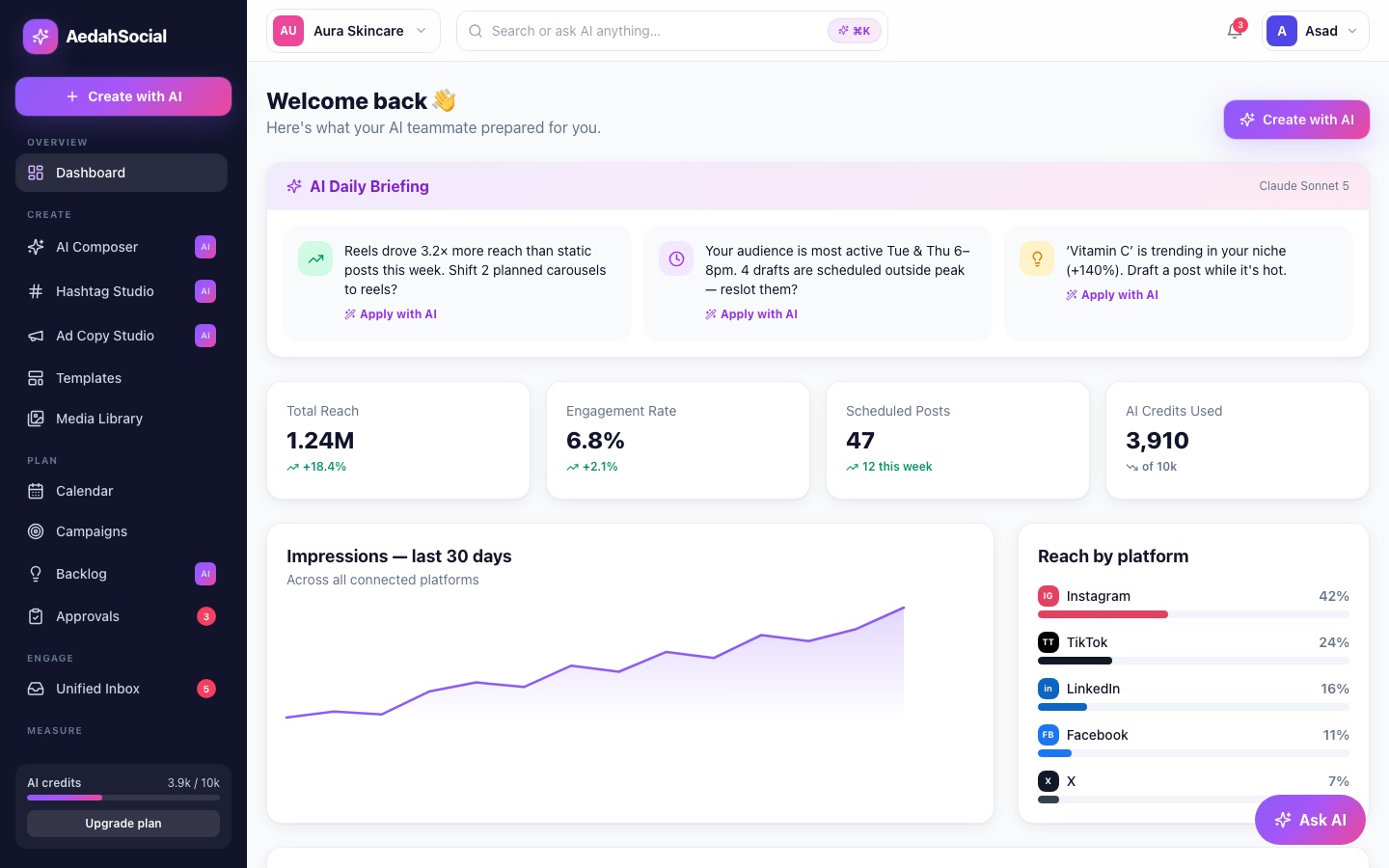1389x868 pixels.
Task: Click the header Create with AI button
Action: (1296, 120)
